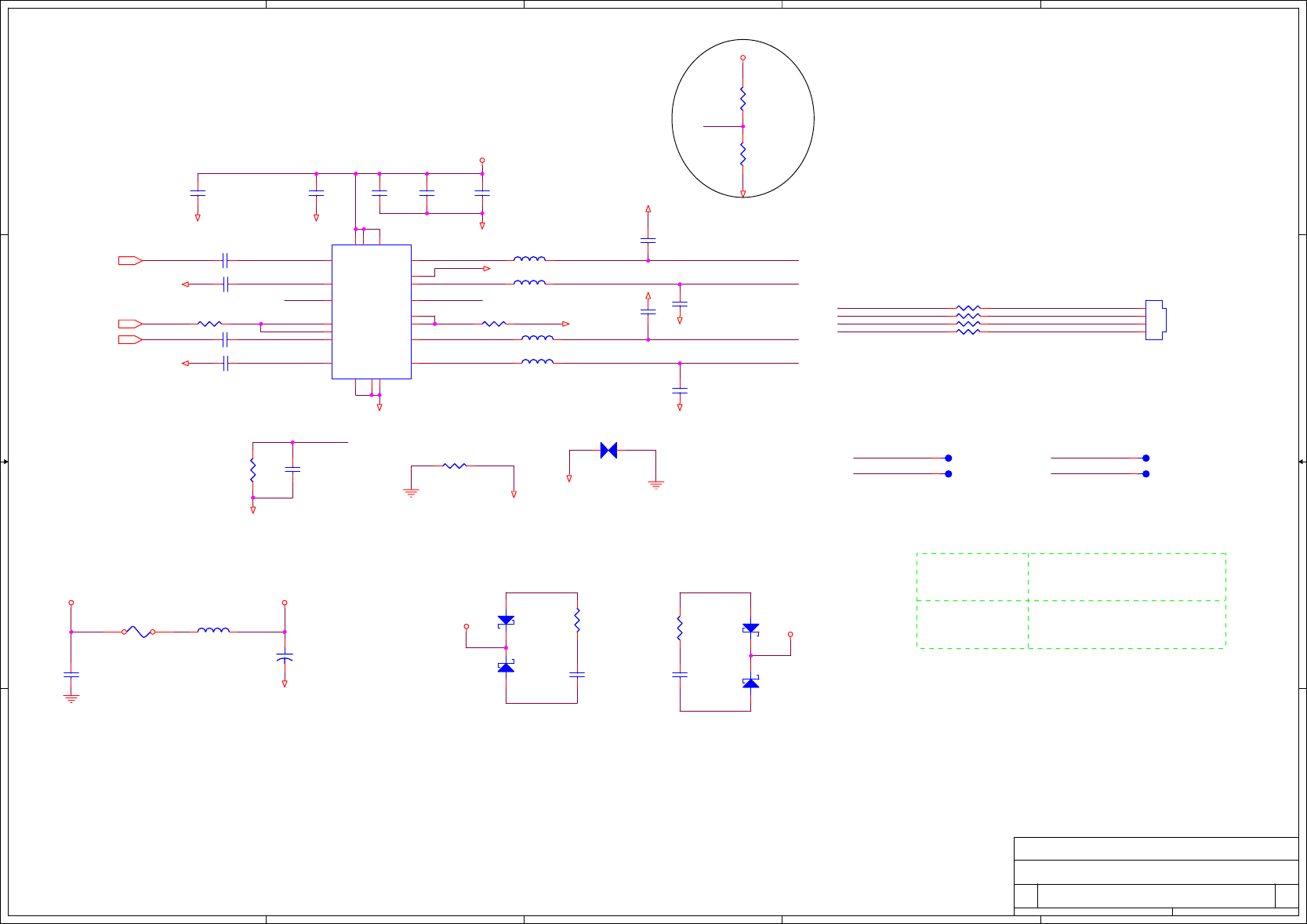Select the connector symbol at far right

(1156, 320)
